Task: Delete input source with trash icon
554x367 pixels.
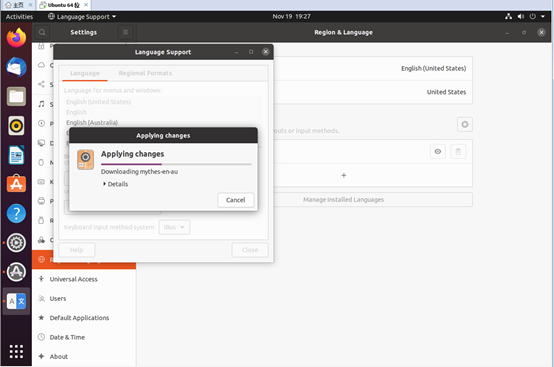Action: point(458,152)
